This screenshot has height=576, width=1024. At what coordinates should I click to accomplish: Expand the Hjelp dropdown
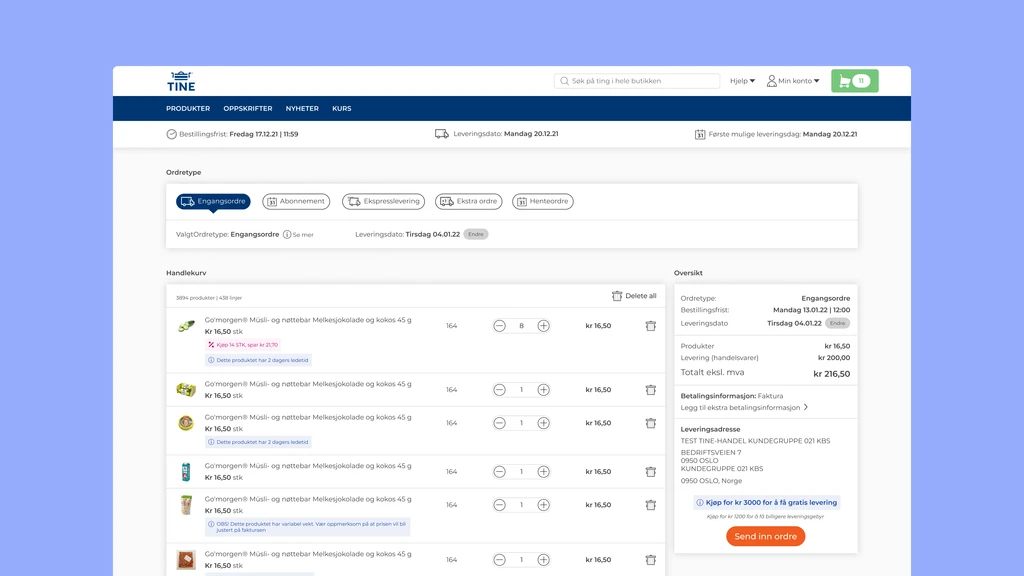coord(743,81)
